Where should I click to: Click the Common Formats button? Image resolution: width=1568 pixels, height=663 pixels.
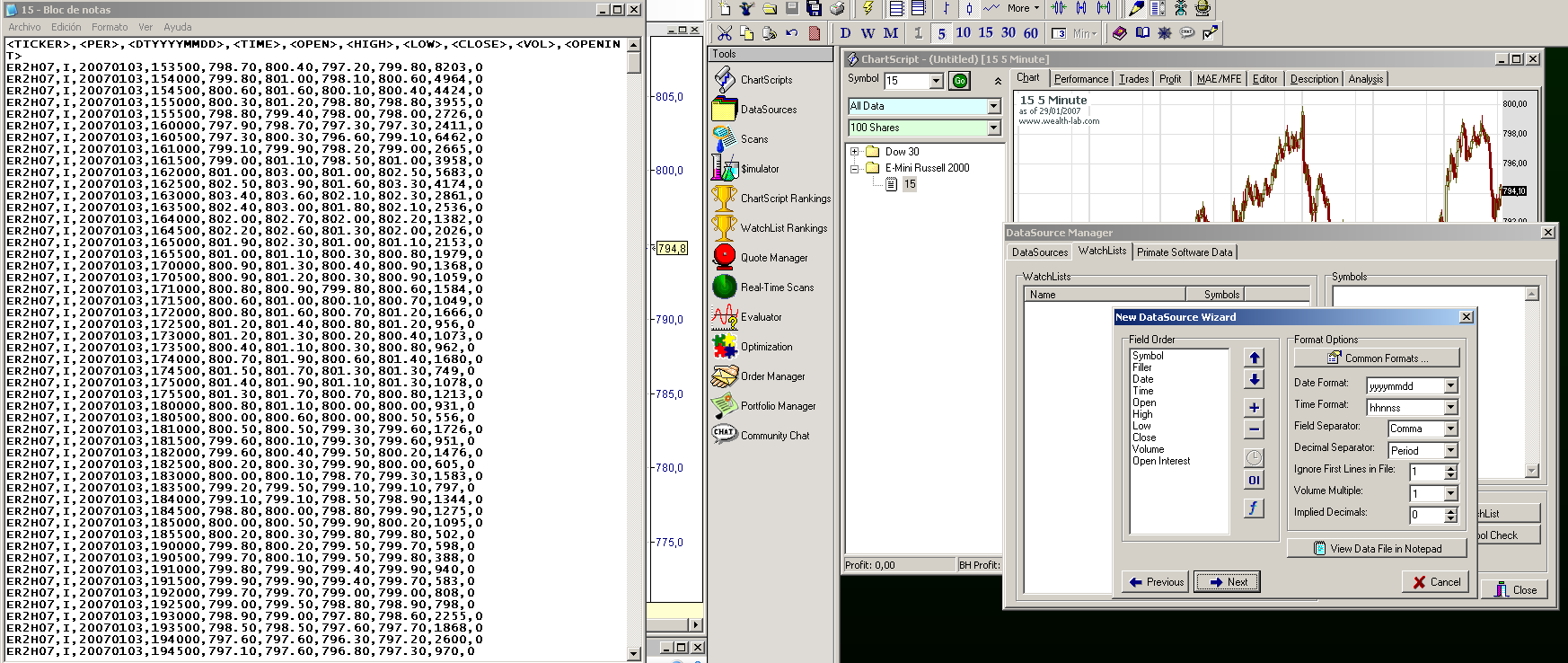(x=1377, y=358)
